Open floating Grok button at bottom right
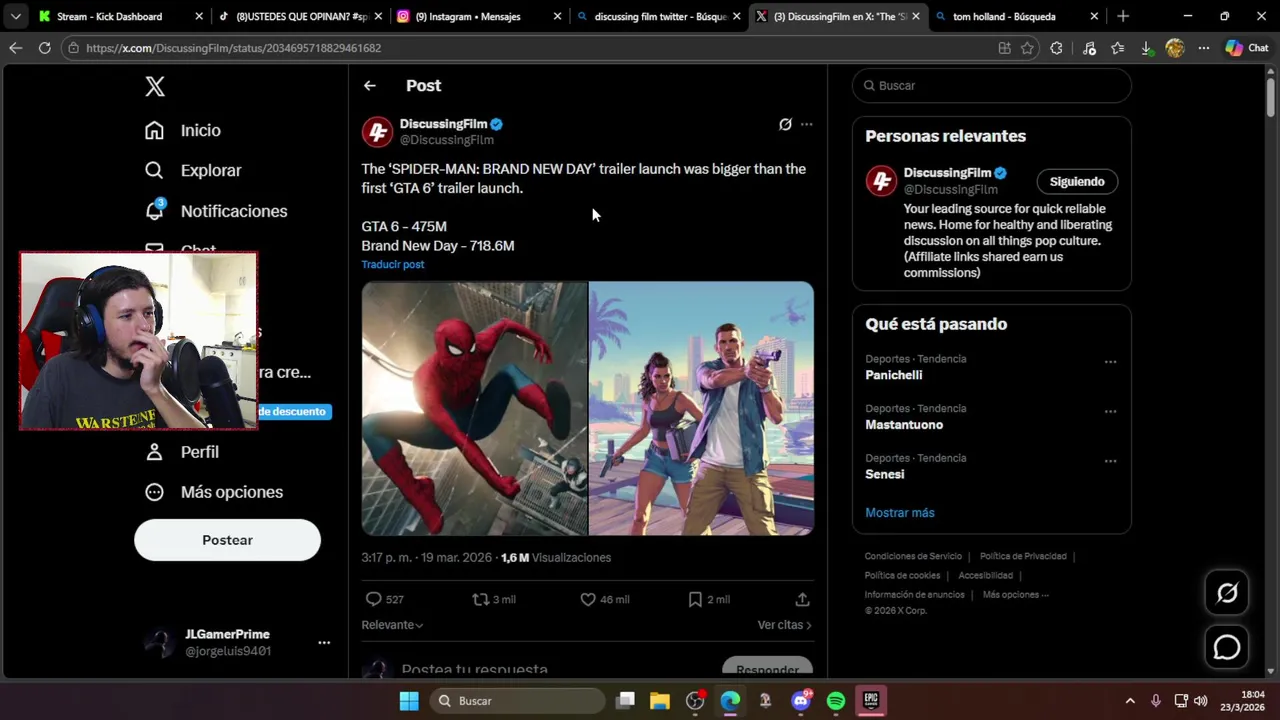The height and width of the screenshot is (720, 1280). (1227, 593)
